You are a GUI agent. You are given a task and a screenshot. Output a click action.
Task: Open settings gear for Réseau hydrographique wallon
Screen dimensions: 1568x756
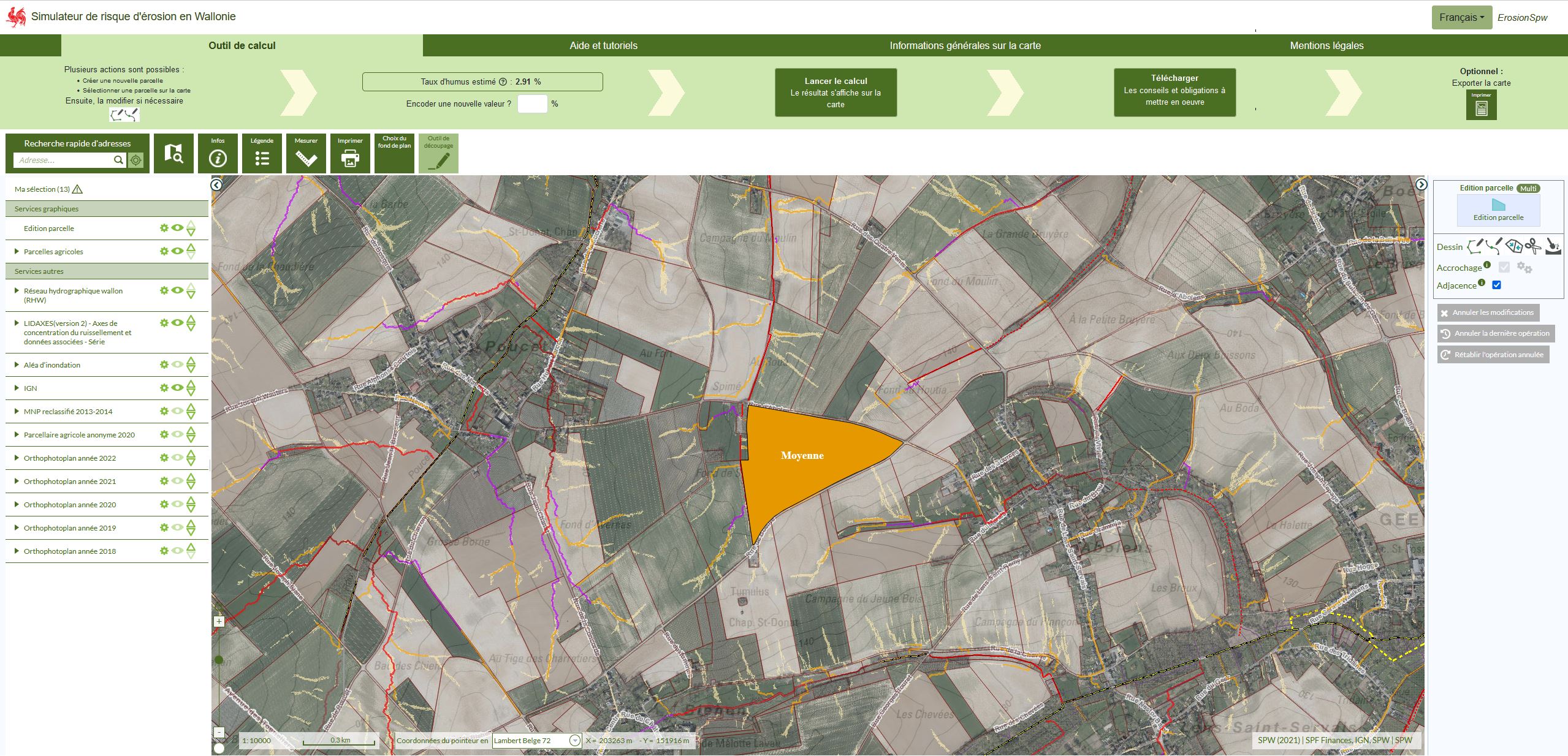click(x=164, y=290)
